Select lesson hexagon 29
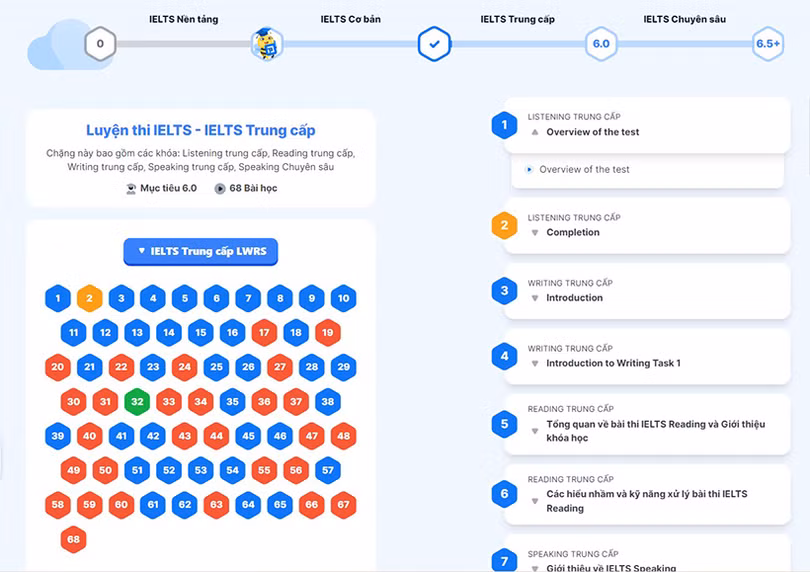 [x=344, y=367]
